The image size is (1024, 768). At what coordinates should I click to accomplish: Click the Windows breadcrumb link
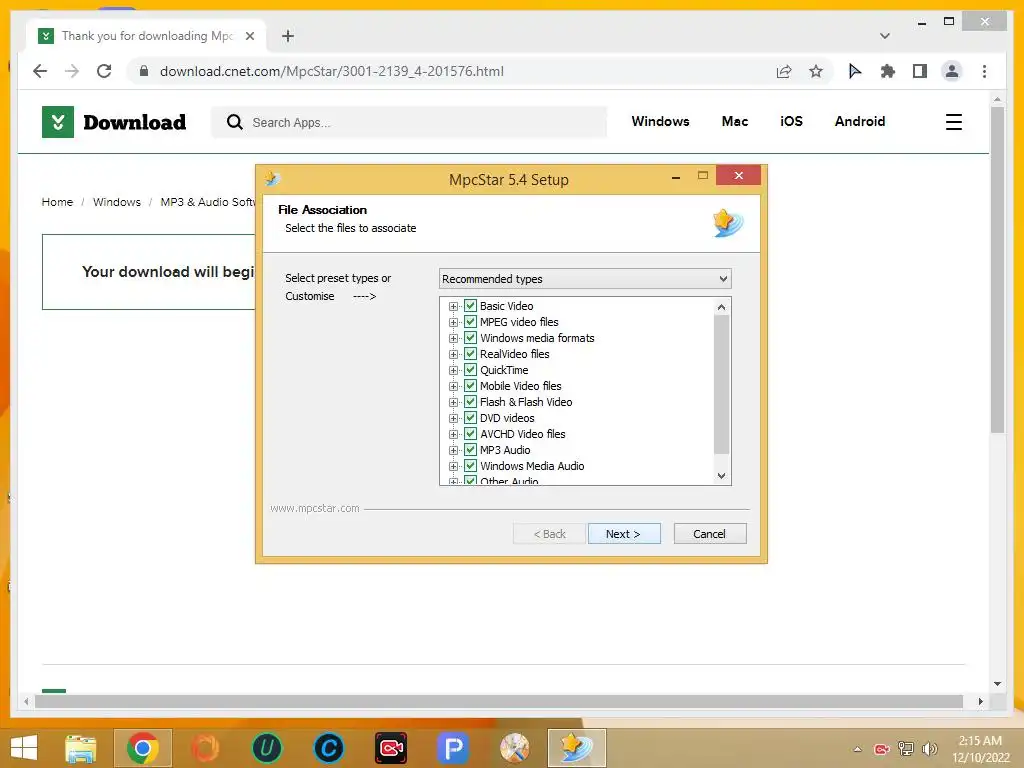click(116, 202)
